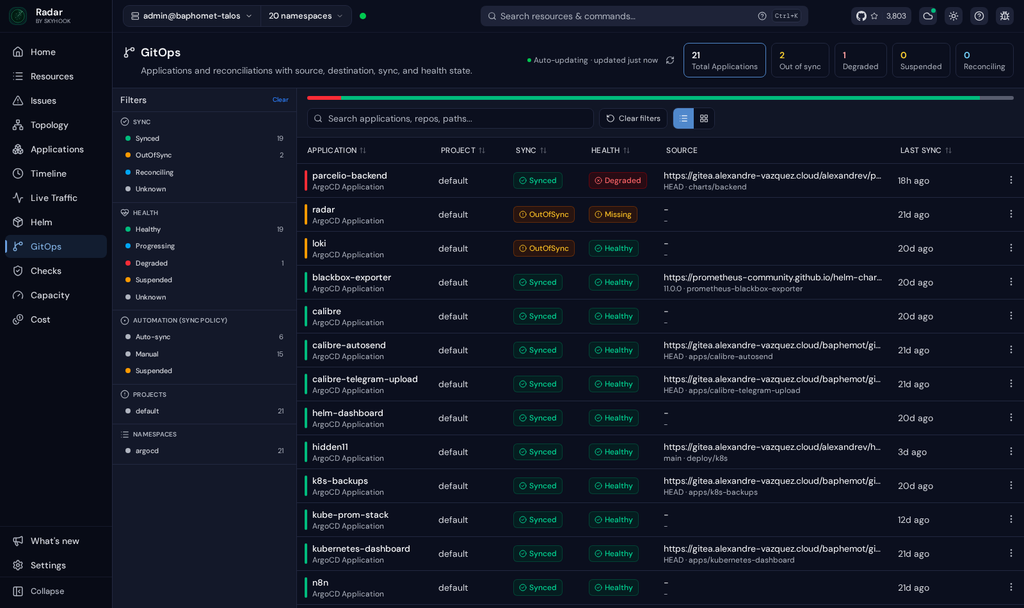Open Topology in sidebar

coord(56,125)
